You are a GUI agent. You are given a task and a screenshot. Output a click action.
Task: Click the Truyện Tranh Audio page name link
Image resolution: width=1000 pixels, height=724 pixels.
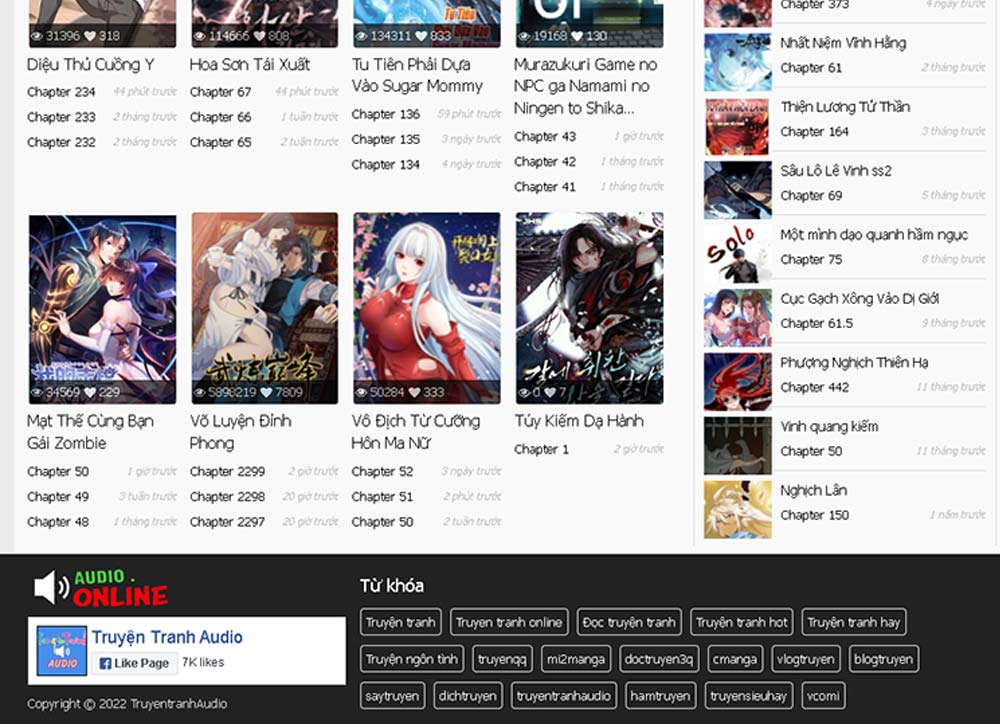[167, 637]
